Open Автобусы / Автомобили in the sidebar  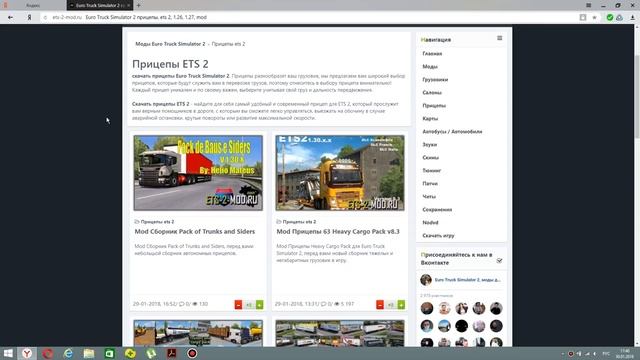[452, 132]
